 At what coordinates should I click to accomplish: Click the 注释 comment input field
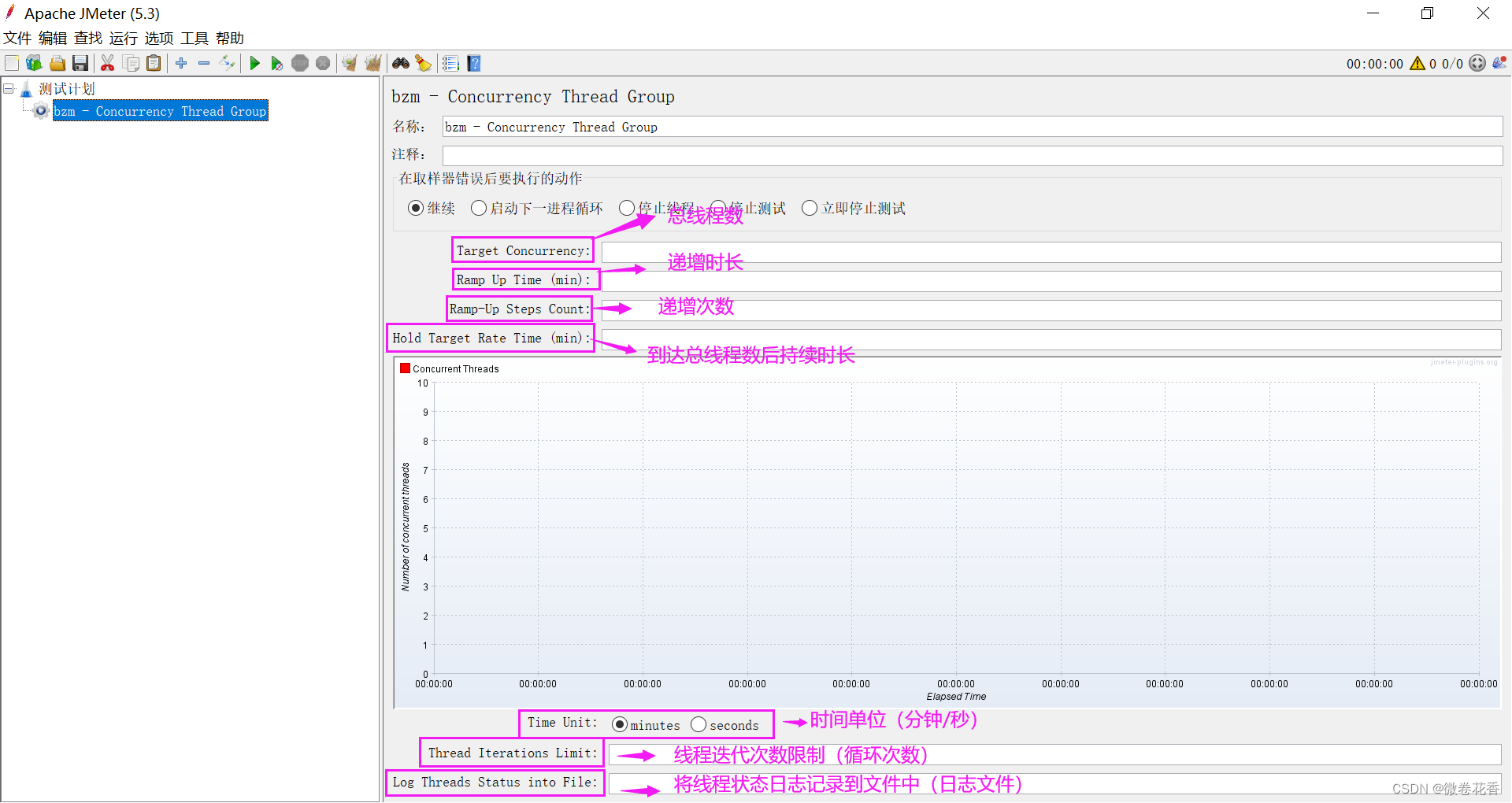(973, 155)
